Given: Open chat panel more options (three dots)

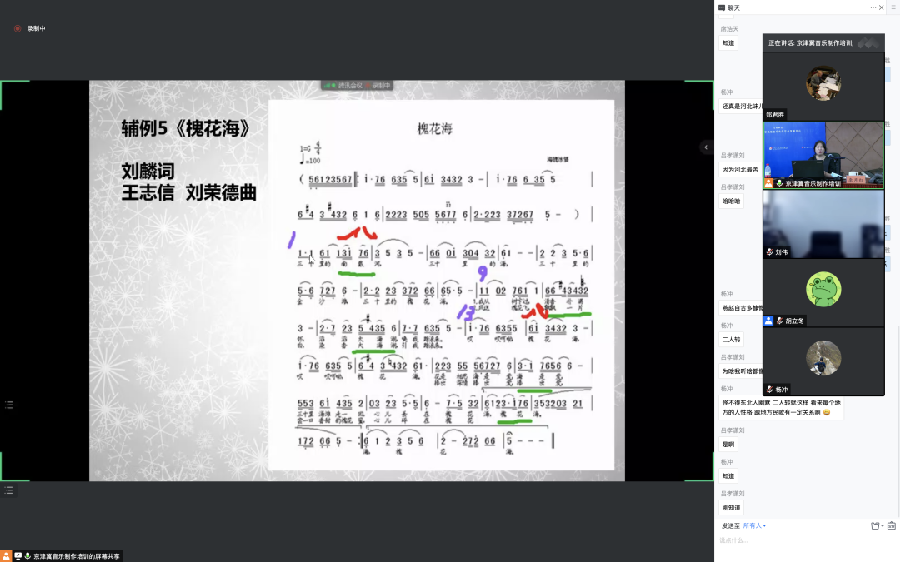Looking at the screenshot, I should (874, 7).
